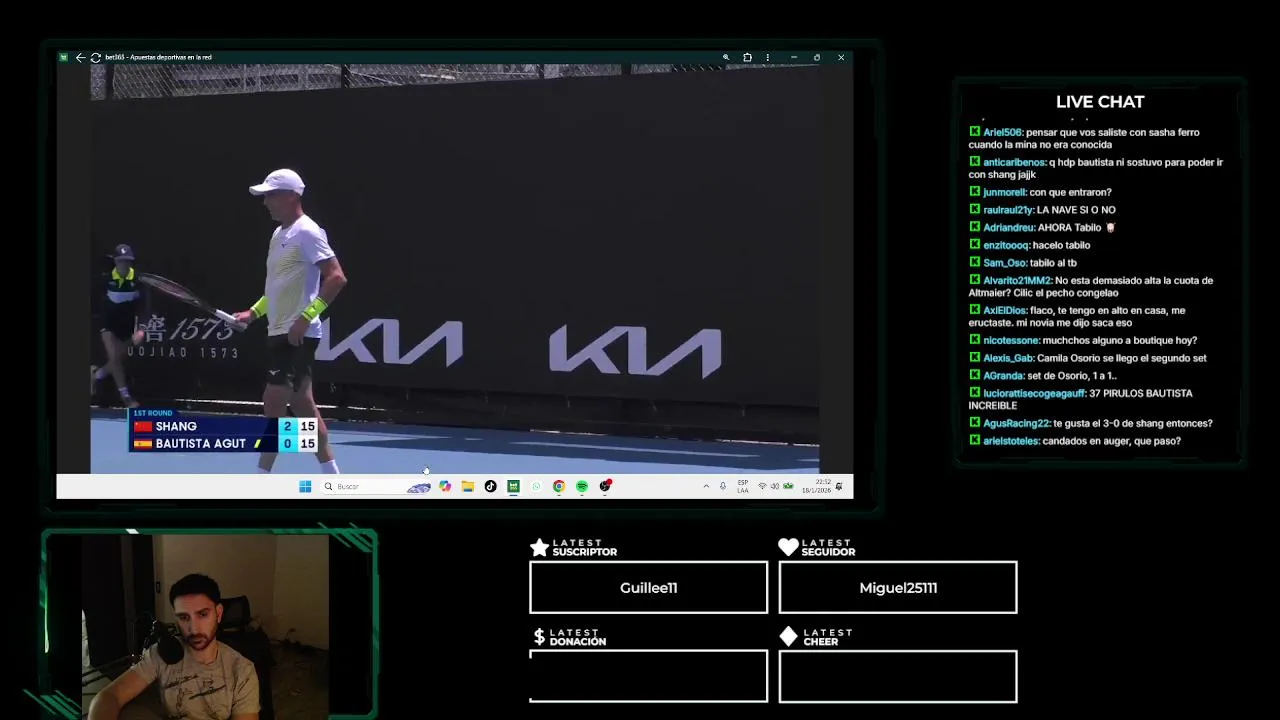The height and width of the screenshot is (720, 1280).
Task: Open the extensions puzzle icon in the bet365 window
Action: click(747, 57)
